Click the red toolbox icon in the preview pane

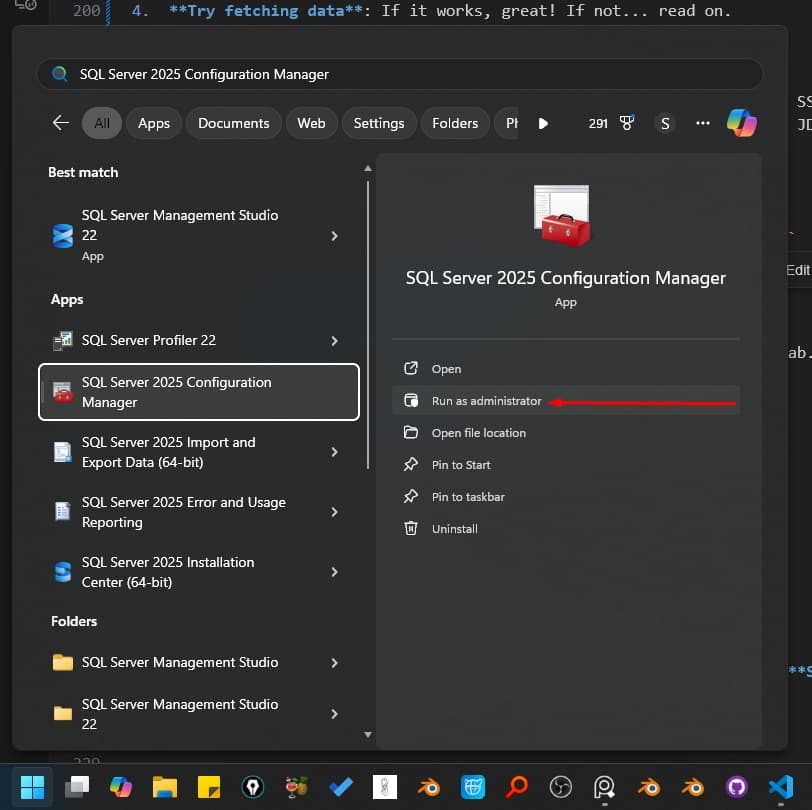562,213
